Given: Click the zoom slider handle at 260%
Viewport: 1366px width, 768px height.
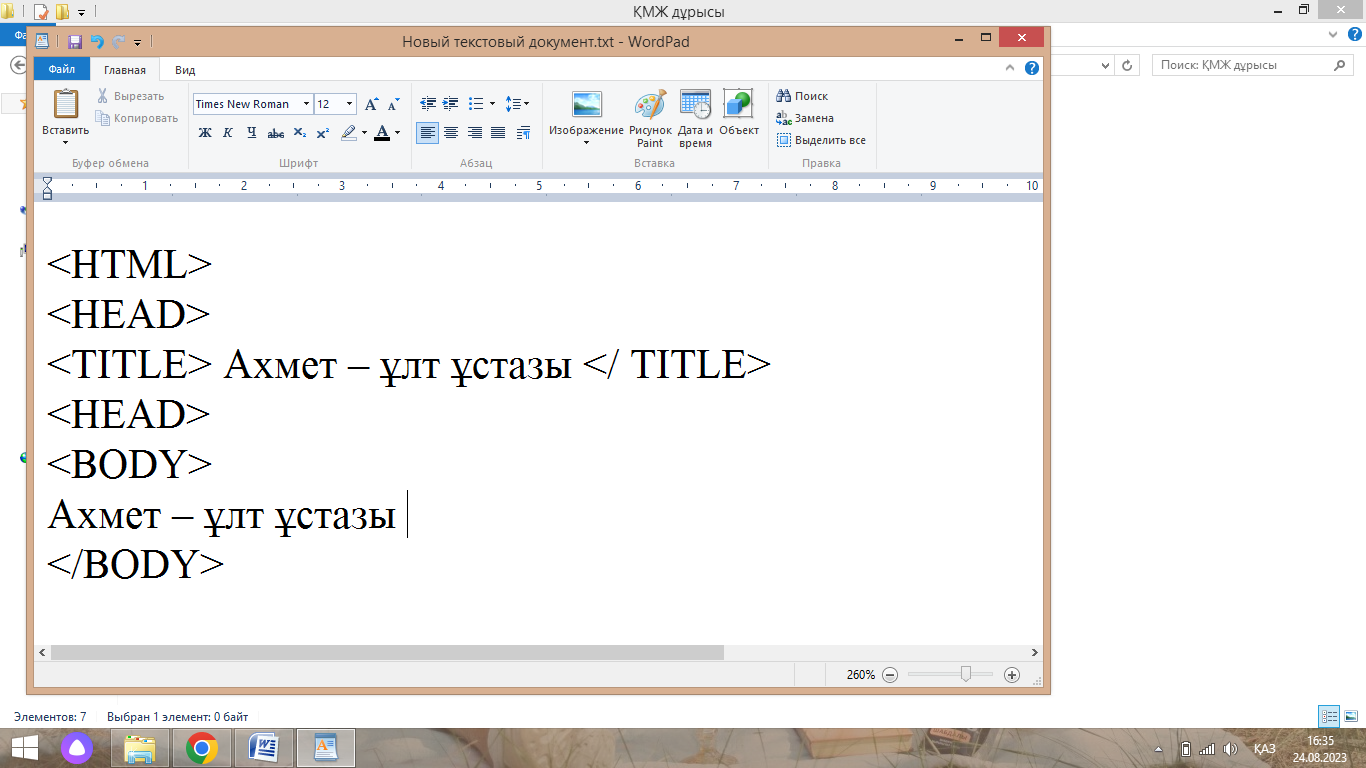Looking at the screenshot, I should (x=965, y=675).
